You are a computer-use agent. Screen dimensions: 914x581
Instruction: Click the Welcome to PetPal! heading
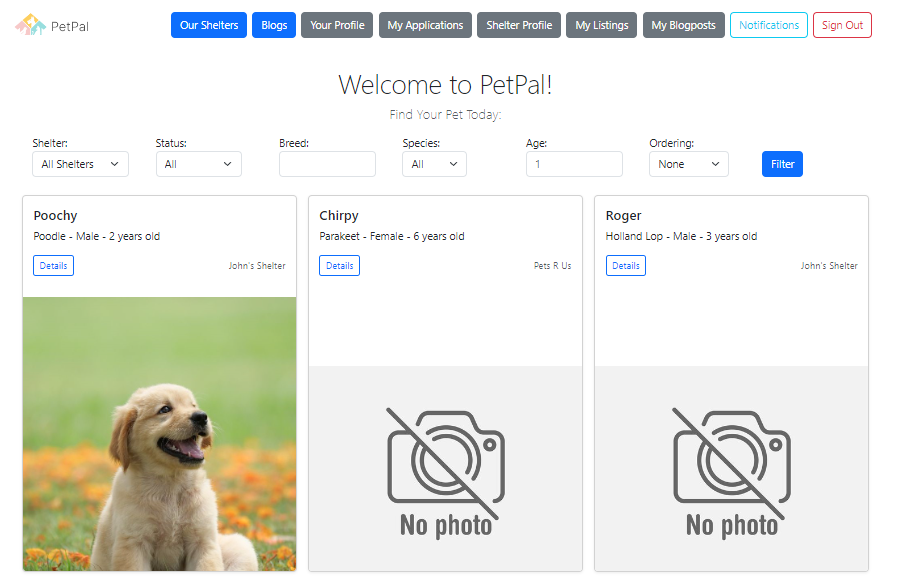point(445,85)
